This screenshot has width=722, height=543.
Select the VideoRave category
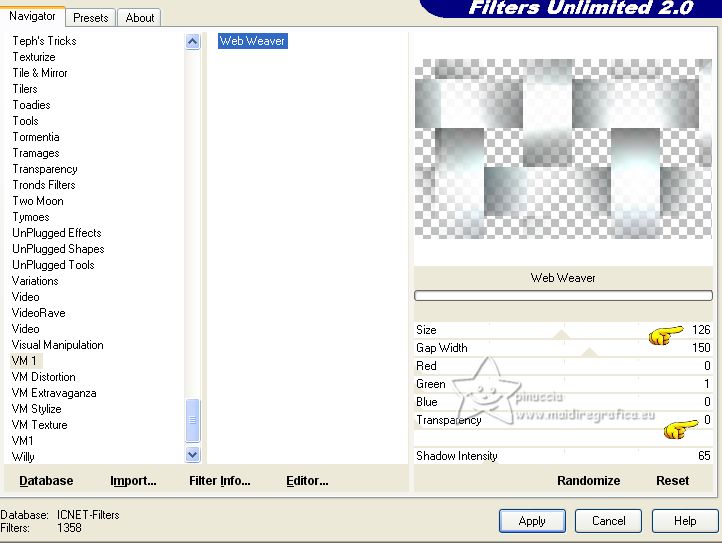coord(39,313)
